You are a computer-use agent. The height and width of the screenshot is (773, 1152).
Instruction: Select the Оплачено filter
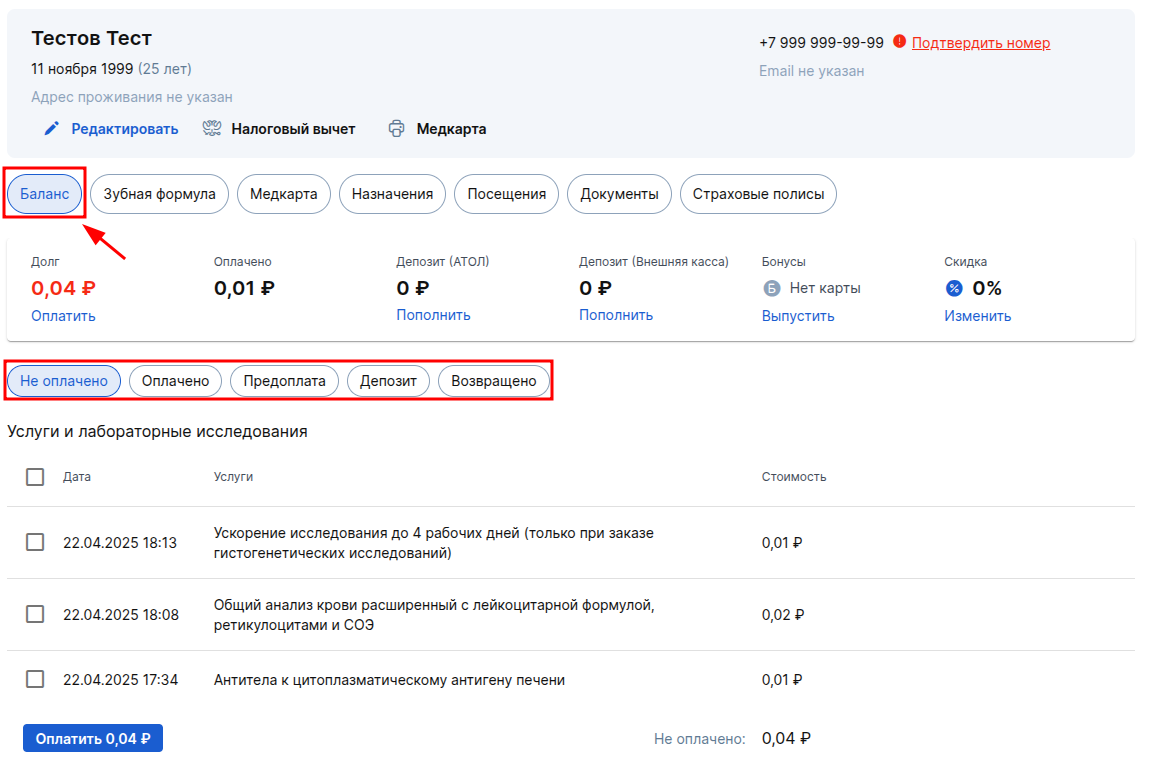176,381
